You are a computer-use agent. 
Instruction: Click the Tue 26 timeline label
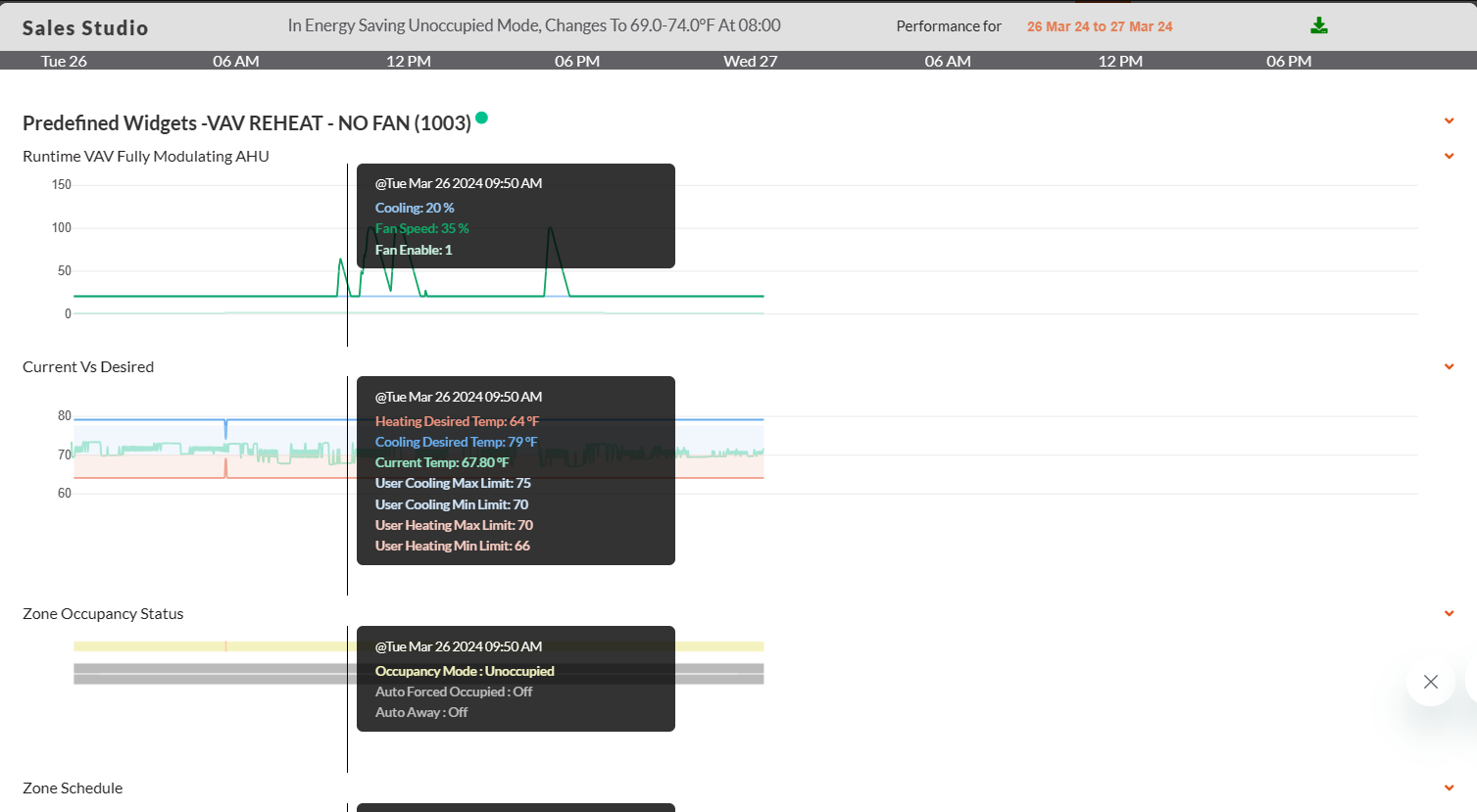(64, 61)
